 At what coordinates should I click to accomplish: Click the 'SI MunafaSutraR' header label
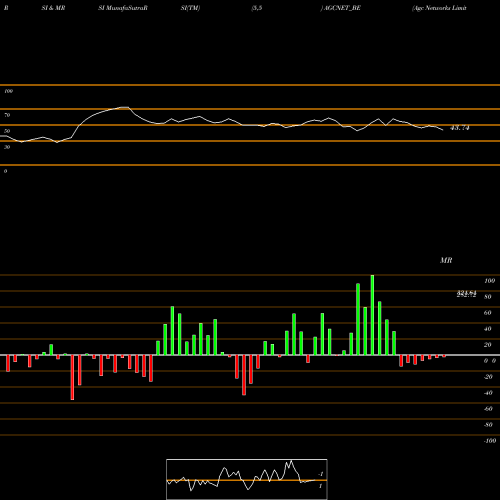(123, 8)
